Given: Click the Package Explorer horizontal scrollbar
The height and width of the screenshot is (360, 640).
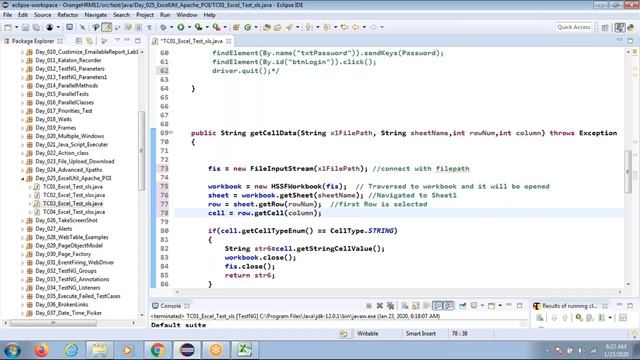Looking at the screenshot, I should 53,323.
